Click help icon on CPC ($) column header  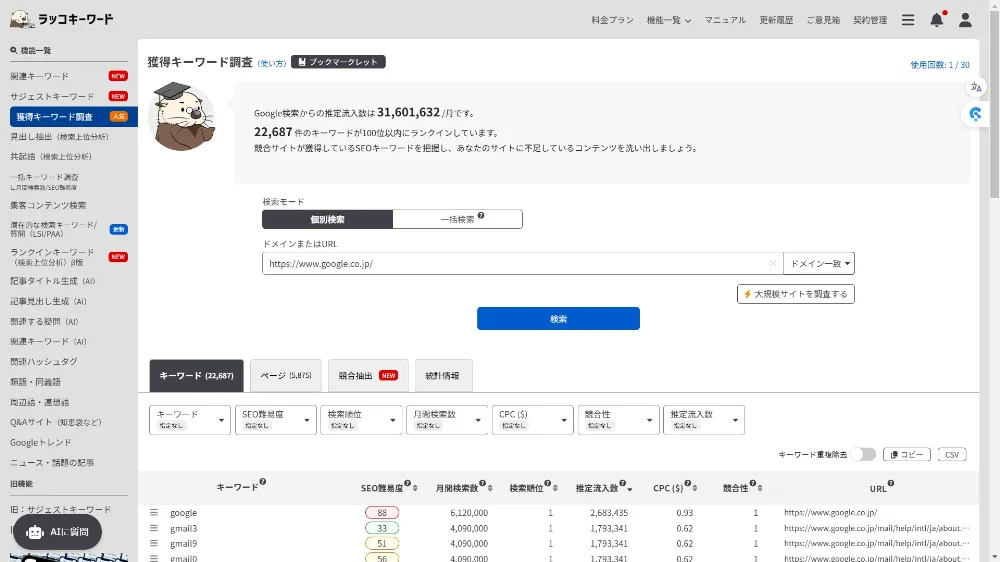click(688, 484)
